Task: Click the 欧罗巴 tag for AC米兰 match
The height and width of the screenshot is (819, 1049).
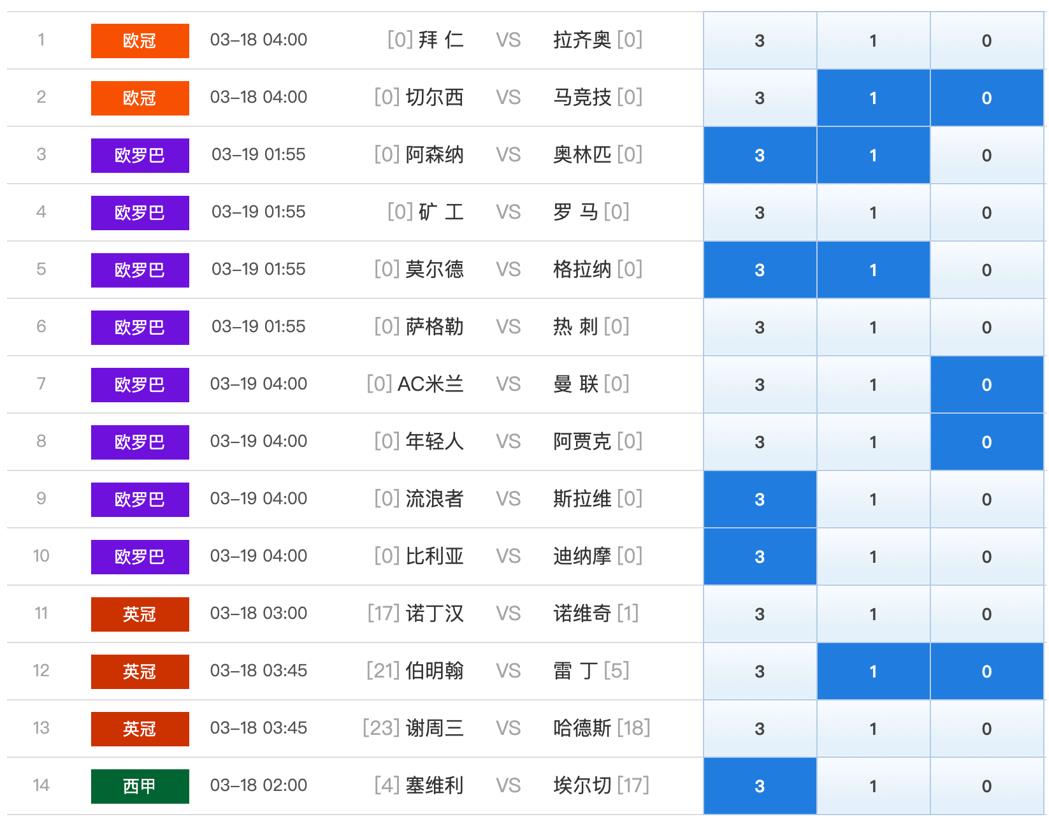Action: [x=140, y=385]
